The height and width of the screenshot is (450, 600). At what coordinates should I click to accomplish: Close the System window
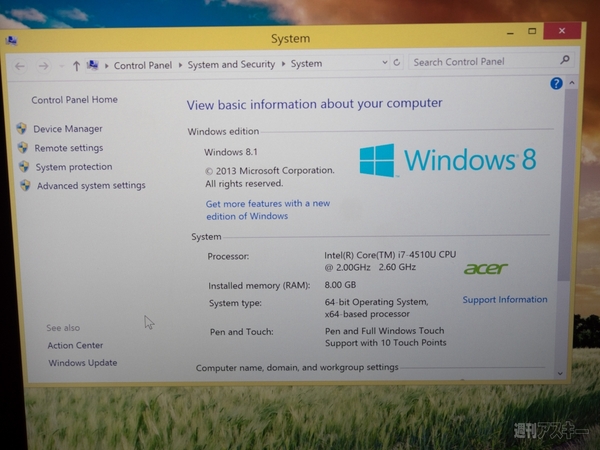(x=562, y=31)
